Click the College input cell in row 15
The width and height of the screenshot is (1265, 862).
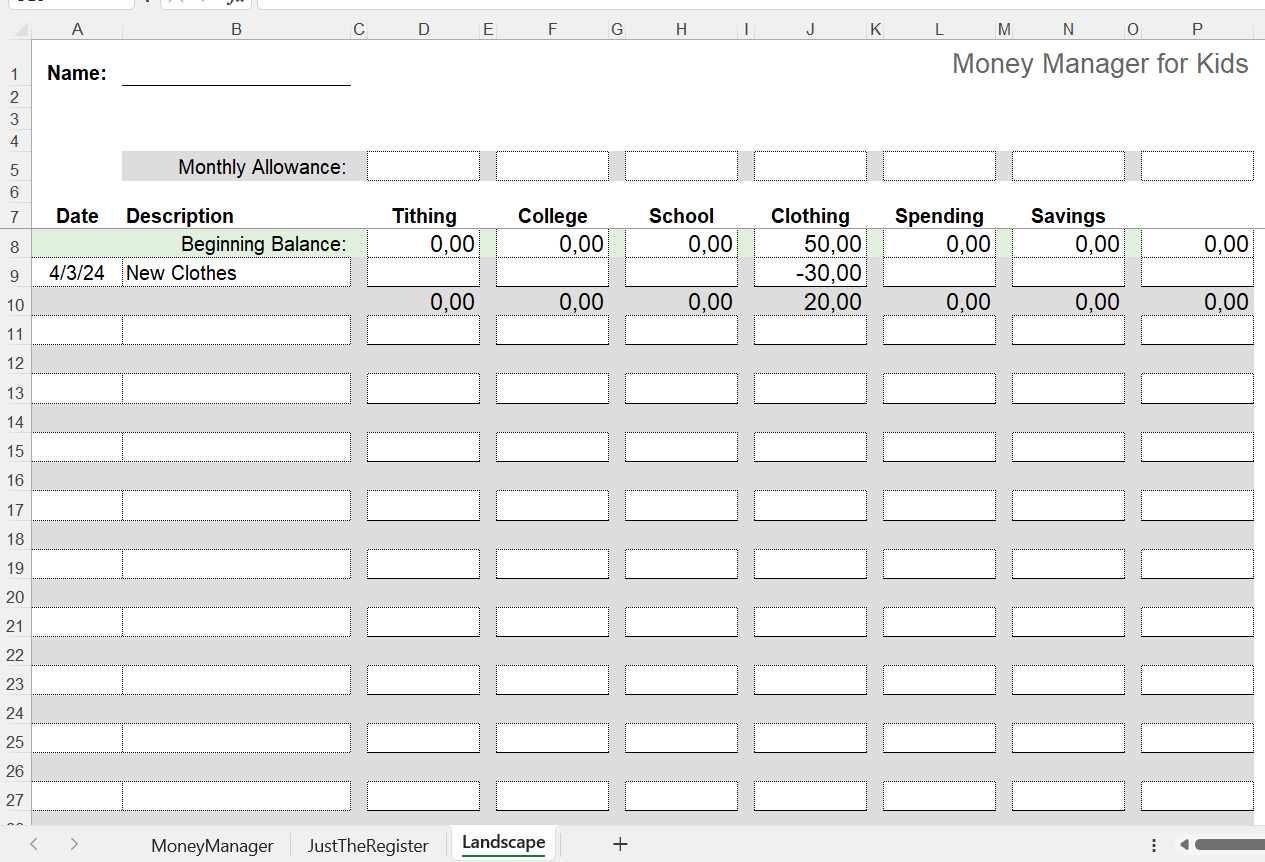click(x=552, y=447)
